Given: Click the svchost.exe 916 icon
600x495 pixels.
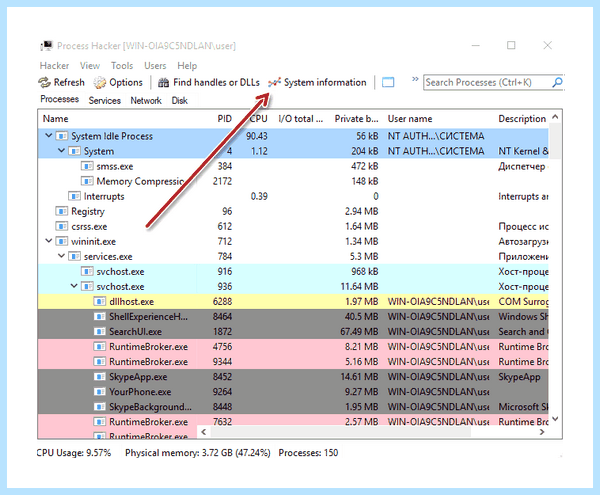Looking at the screenshot, I should pyautogui.click(x=87, y=272).
